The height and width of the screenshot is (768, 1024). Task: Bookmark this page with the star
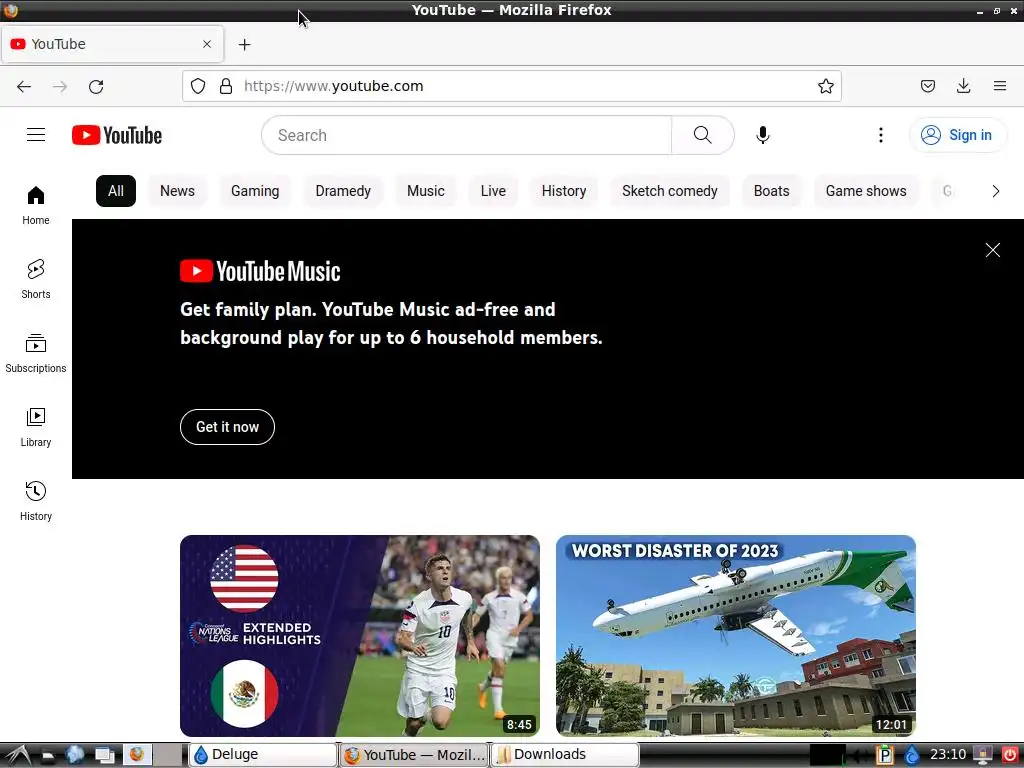pyautogui.click(x=825, y=86)
